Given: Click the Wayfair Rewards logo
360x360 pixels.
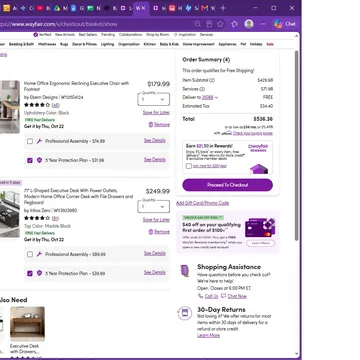Looking at the screenshot, I should pyautogui.click(x=258, y=148).
